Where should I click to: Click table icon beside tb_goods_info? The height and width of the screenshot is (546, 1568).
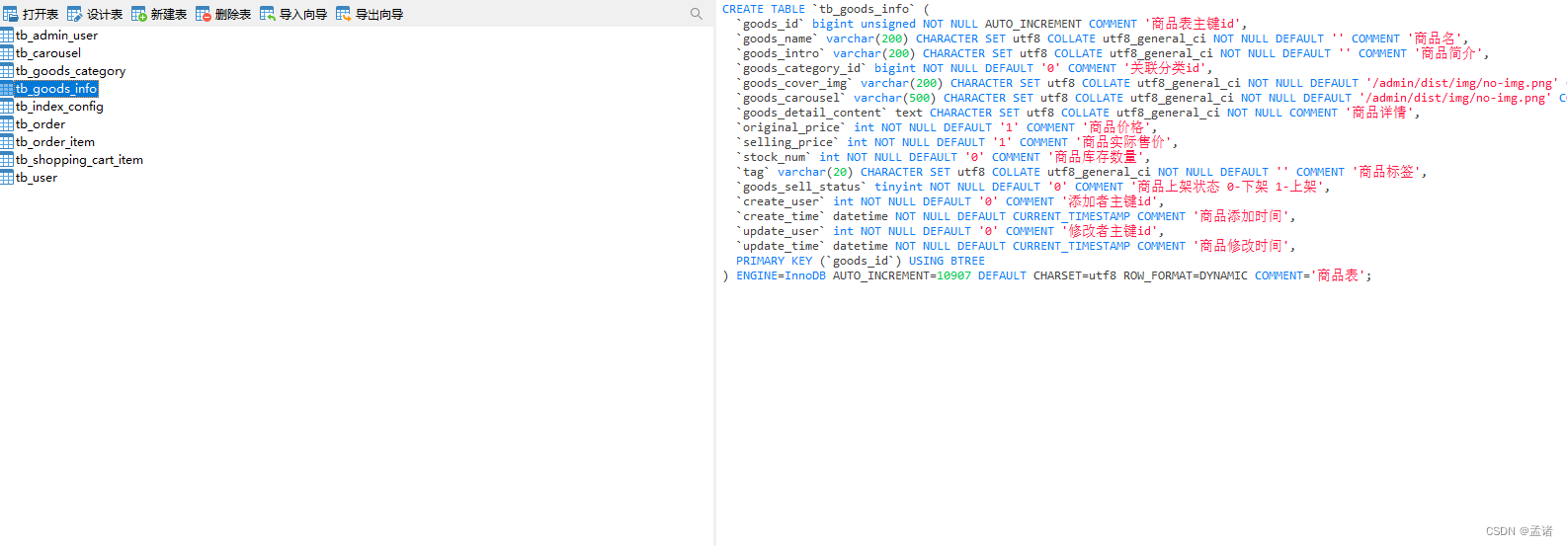(7, 89)
